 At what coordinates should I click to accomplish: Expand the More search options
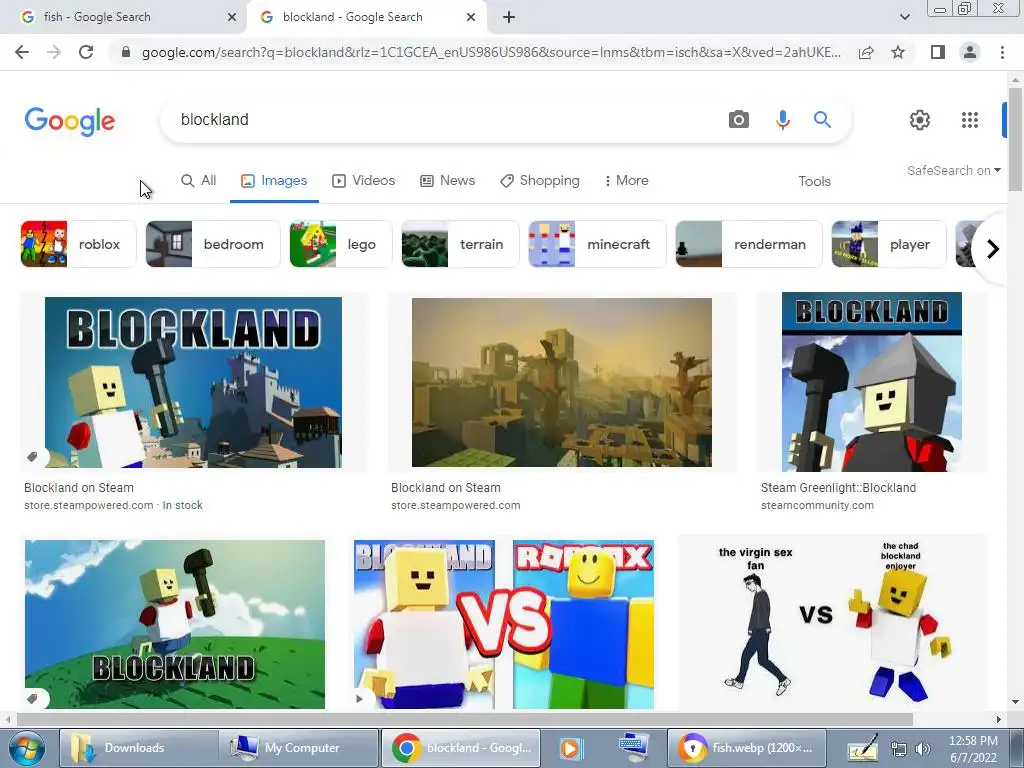[626, 181]
